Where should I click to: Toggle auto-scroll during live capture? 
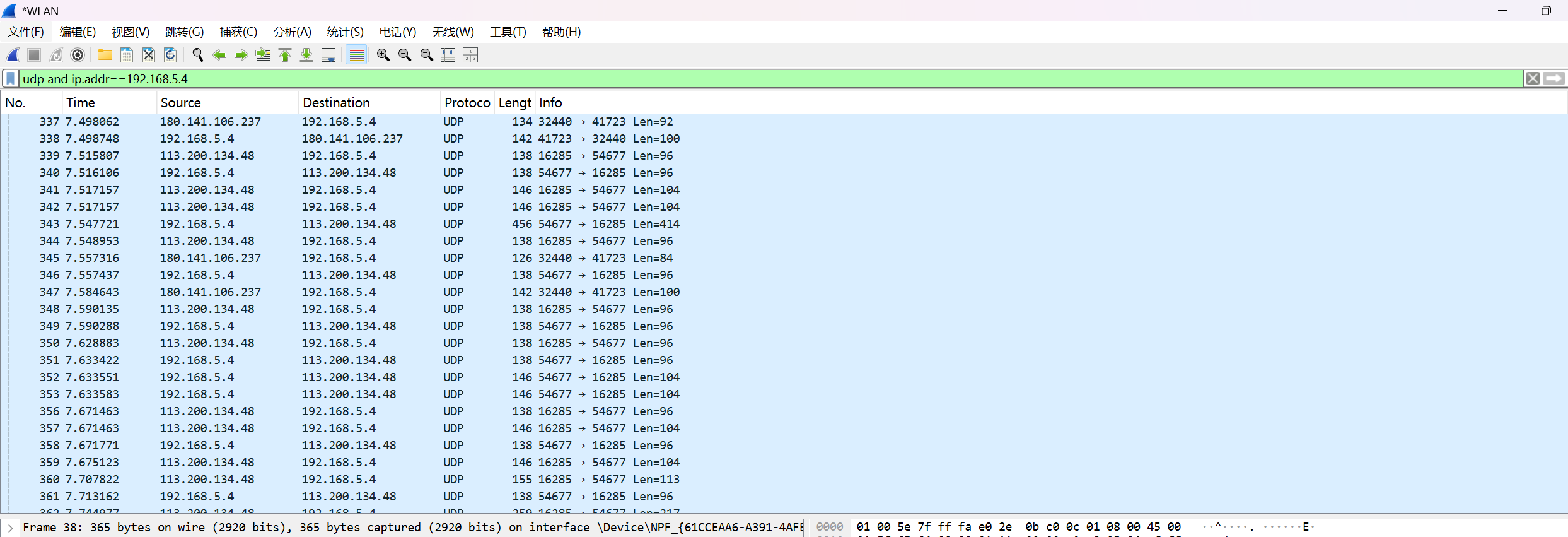point(328,55)
